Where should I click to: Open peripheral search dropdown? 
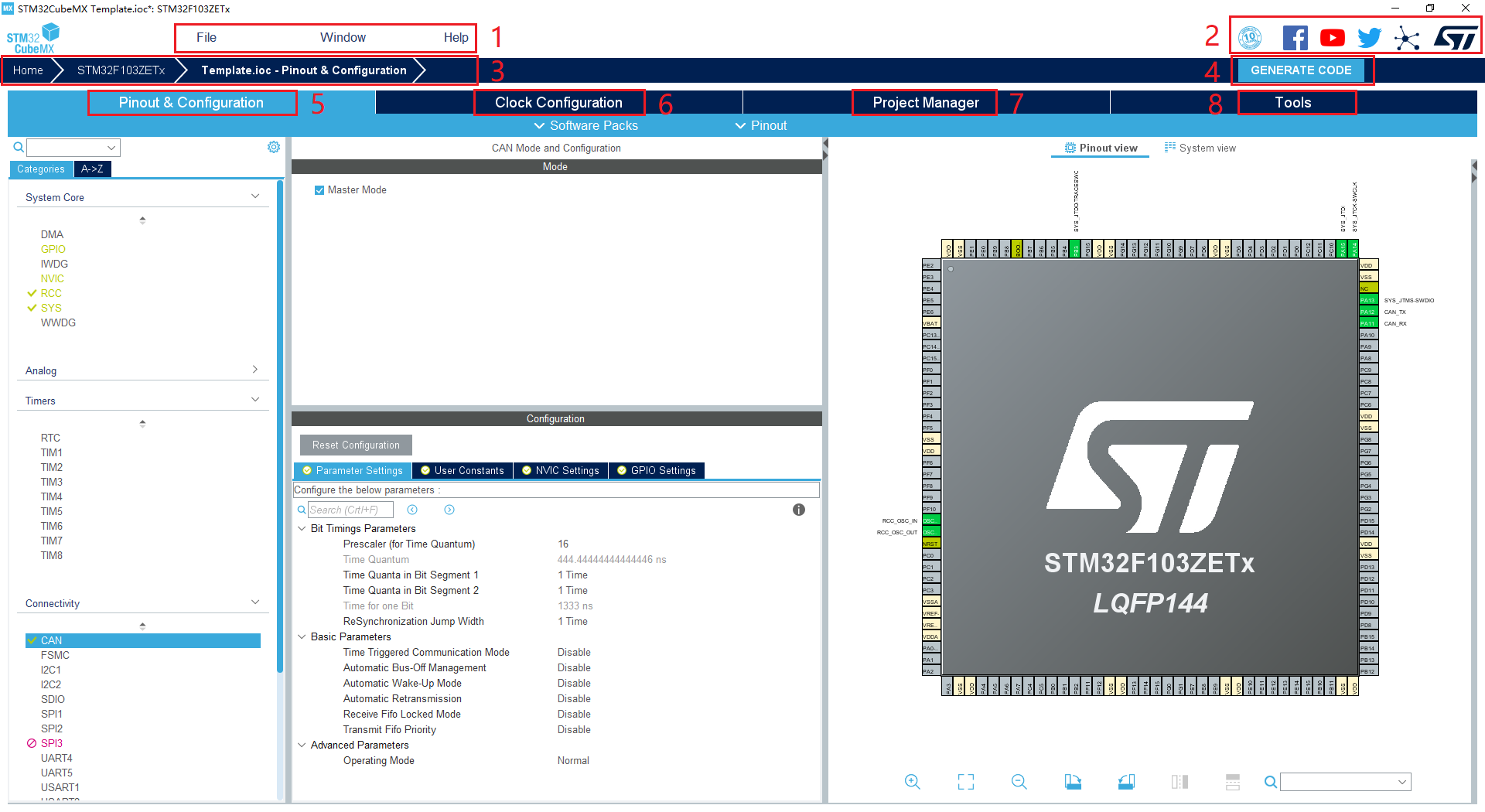click(111, 148)
